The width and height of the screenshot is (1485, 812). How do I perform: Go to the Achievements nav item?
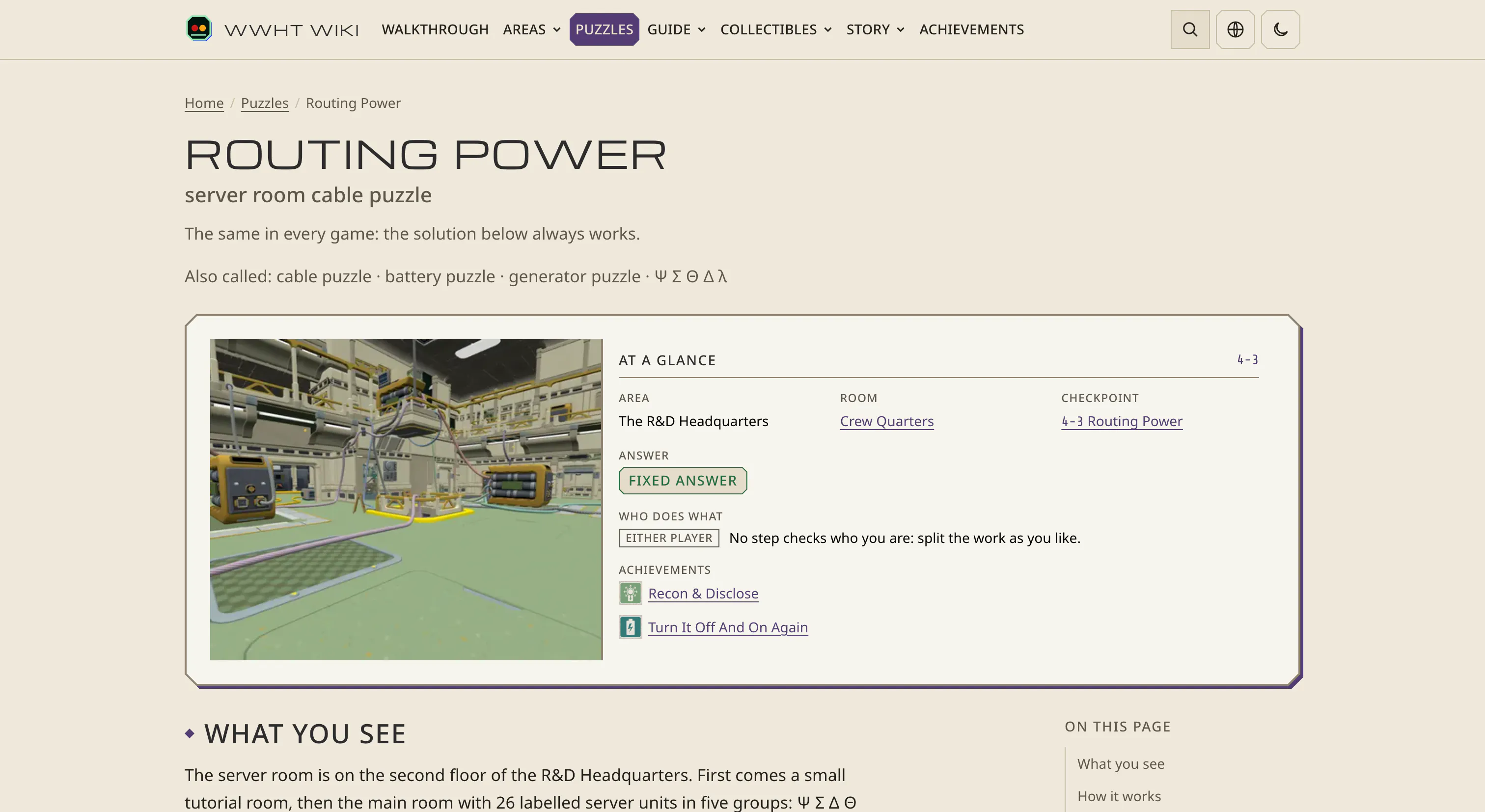[971, 29]
